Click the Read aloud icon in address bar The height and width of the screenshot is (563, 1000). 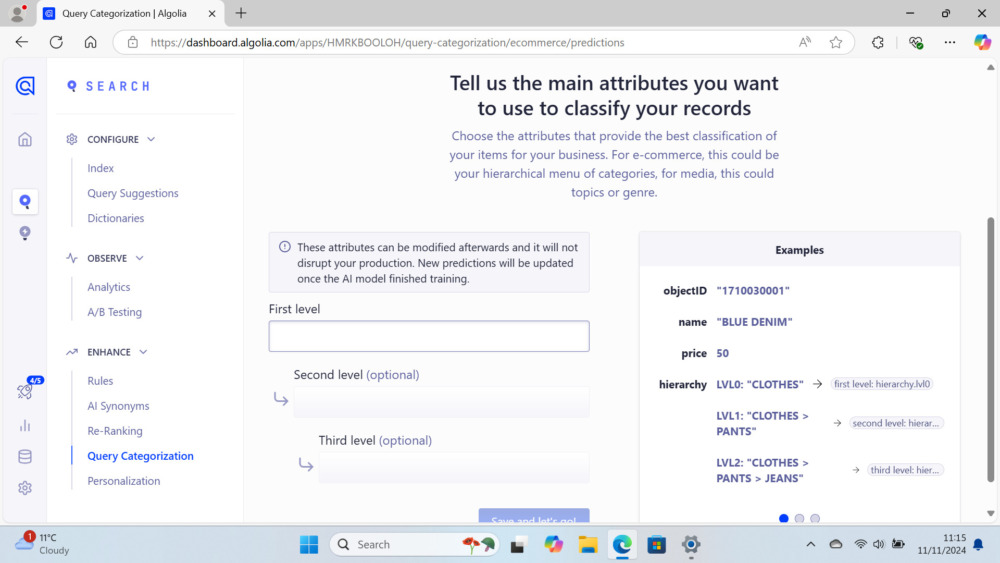(x=805, y=42)
